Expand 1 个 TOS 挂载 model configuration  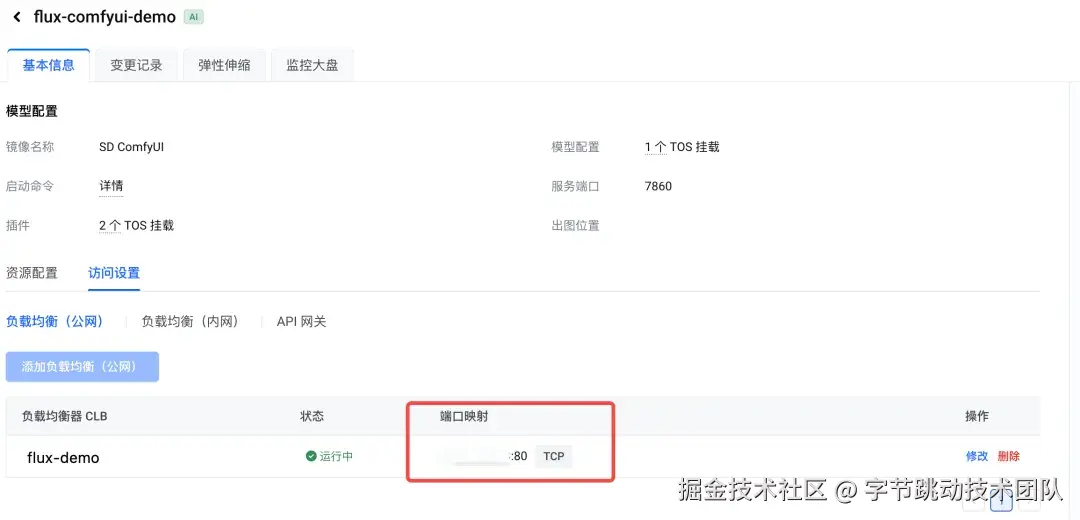pyautogui.click(x=682, y=147)
